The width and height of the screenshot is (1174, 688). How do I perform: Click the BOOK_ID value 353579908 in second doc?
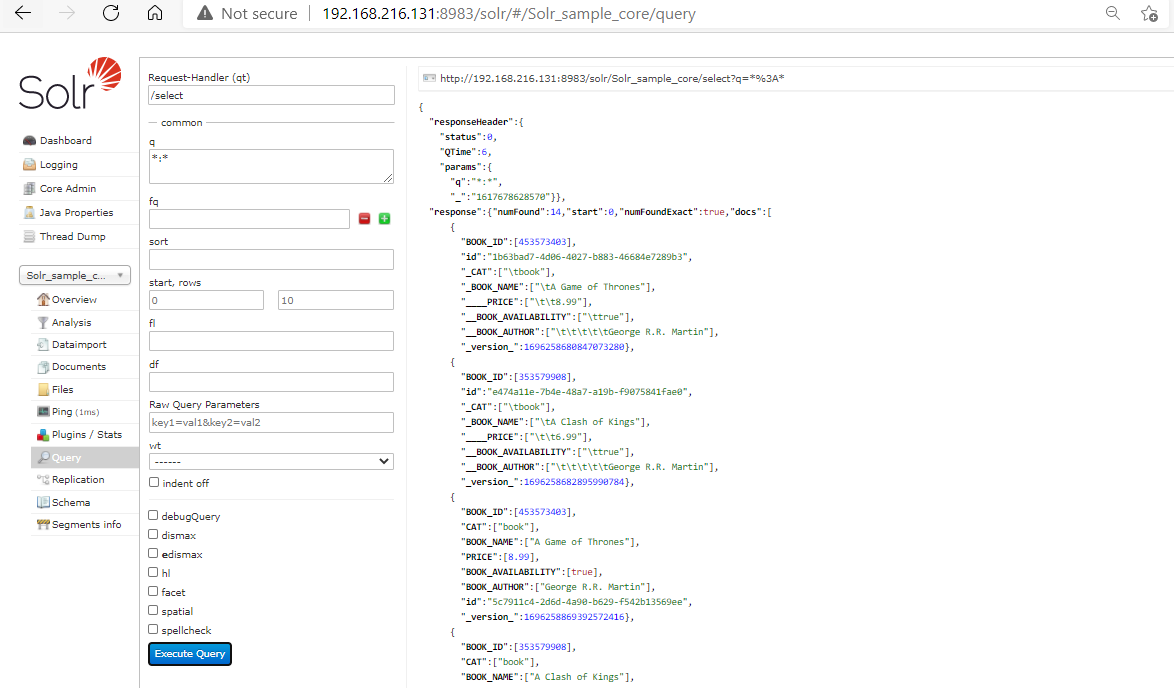click(544, 377)
